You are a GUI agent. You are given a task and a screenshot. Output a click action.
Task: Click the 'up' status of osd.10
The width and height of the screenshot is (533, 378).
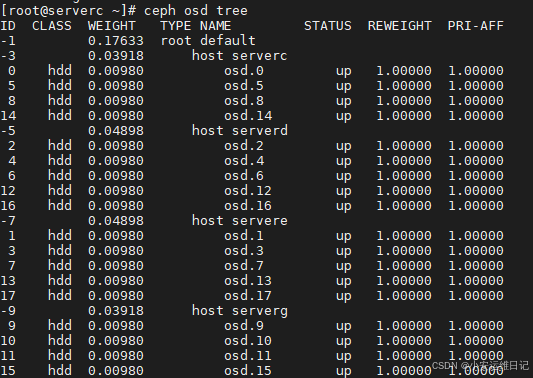tap(344, 342)
